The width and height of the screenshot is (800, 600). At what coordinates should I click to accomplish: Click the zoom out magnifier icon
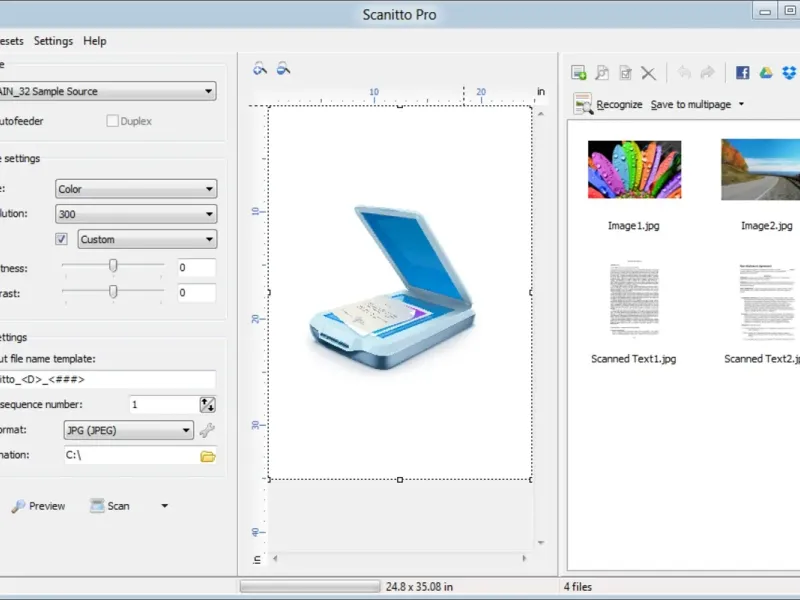pyautogui.click(x=283, y=68)
